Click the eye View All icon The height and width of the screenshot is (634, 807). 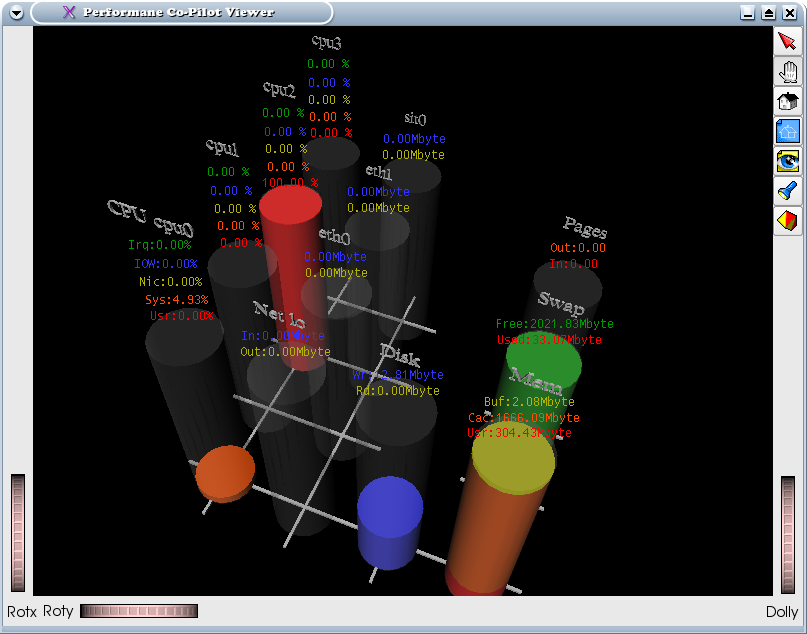(788, 160)
